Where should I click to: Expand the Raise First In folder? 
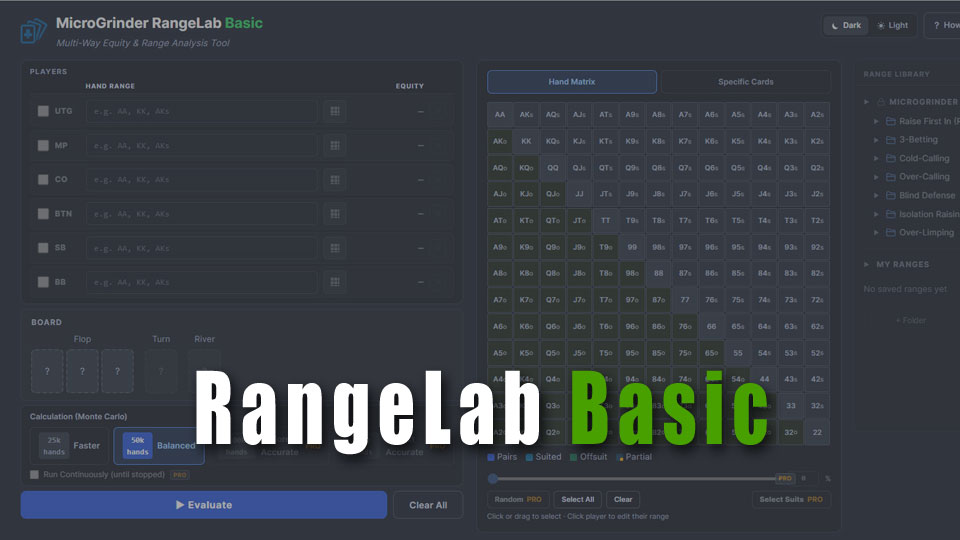click(876, 121)
